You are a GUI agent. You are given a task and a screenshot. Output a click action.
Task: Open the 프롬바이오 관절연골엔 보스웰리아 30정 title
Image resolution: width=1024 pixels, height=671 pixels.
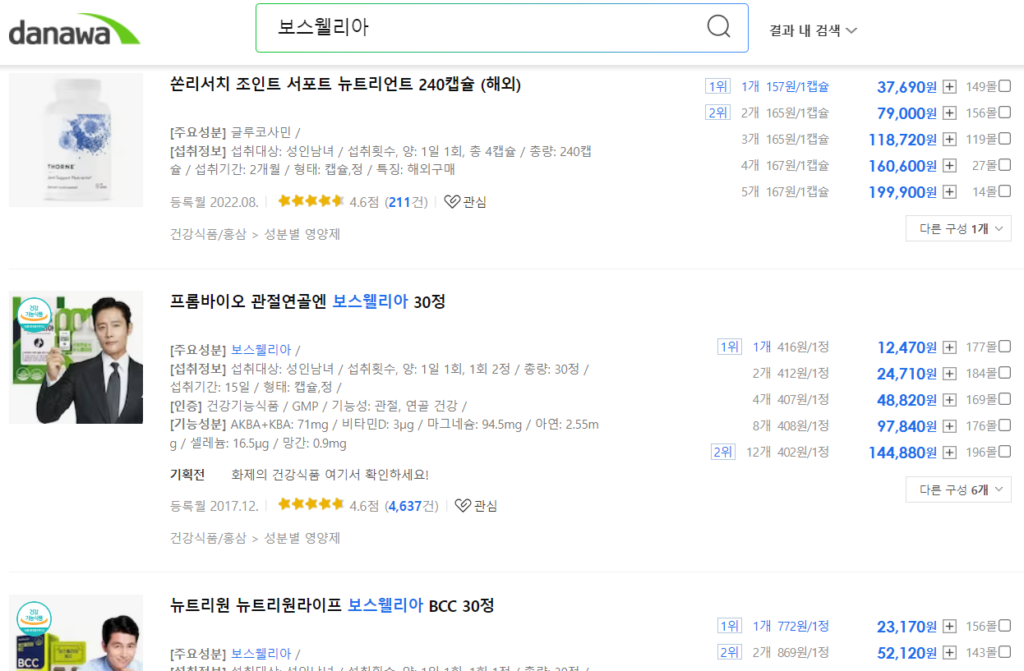pyautogui.click(x=308, y=301)
